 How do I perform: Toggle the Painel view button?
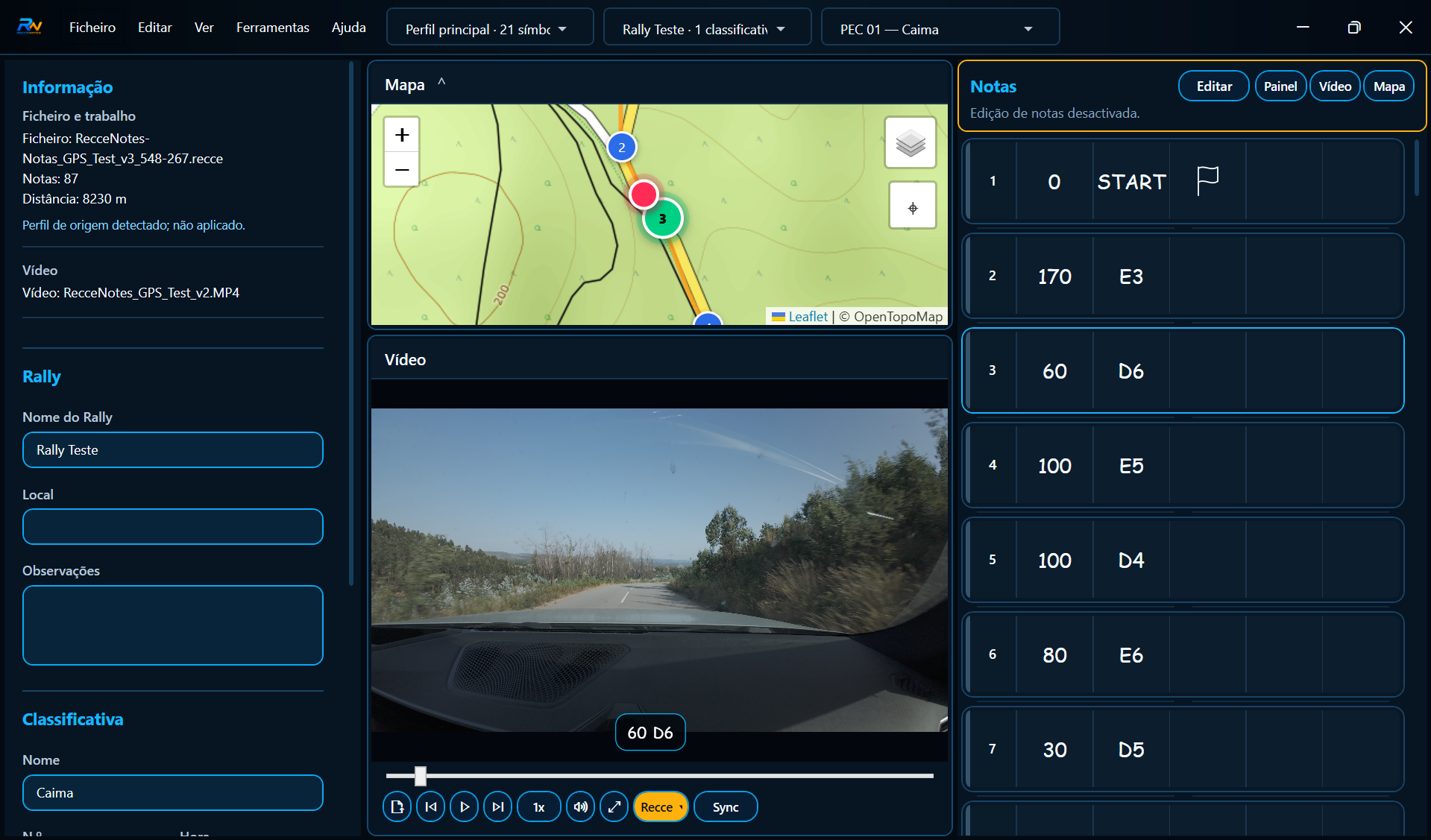[x=1280, y=86]
